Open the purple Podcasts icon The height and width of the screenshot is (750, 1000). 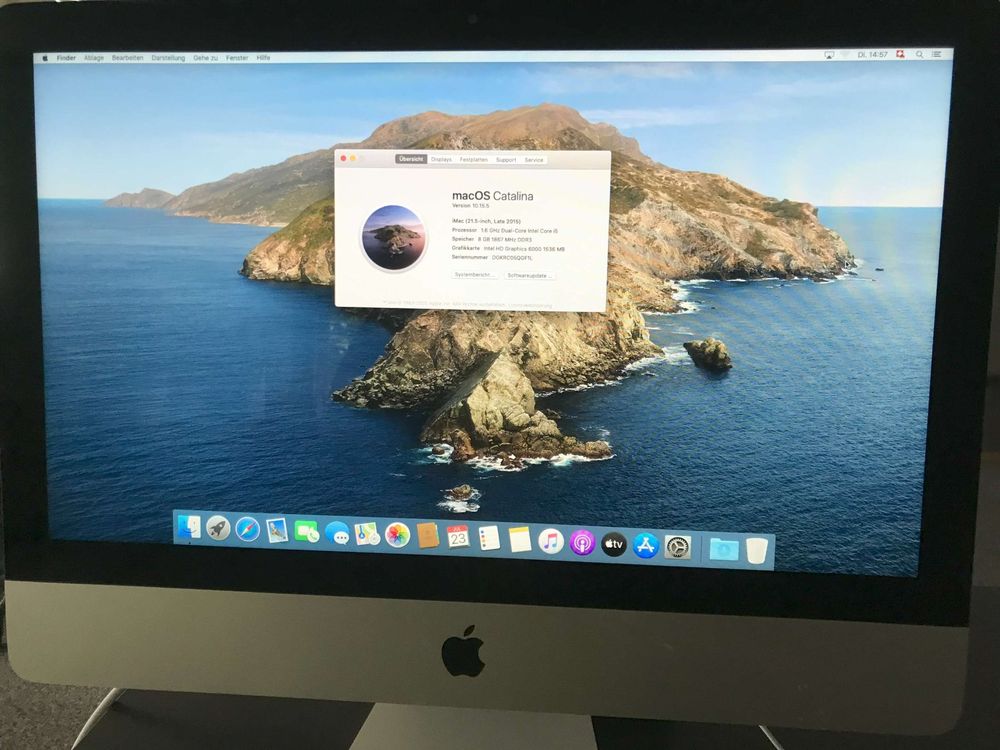coord(582,543)
